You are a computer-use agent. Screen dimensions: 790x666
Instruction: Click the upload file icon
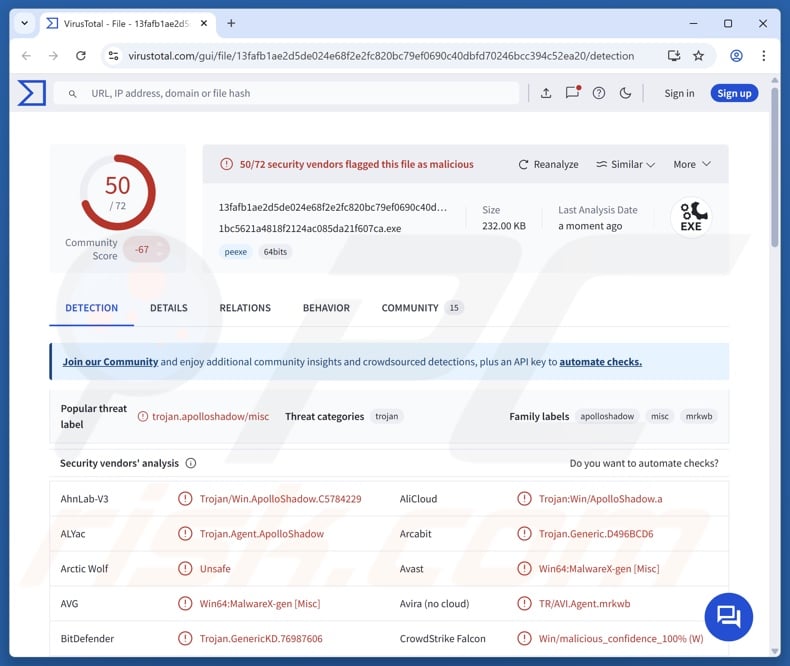coord(546,93)
